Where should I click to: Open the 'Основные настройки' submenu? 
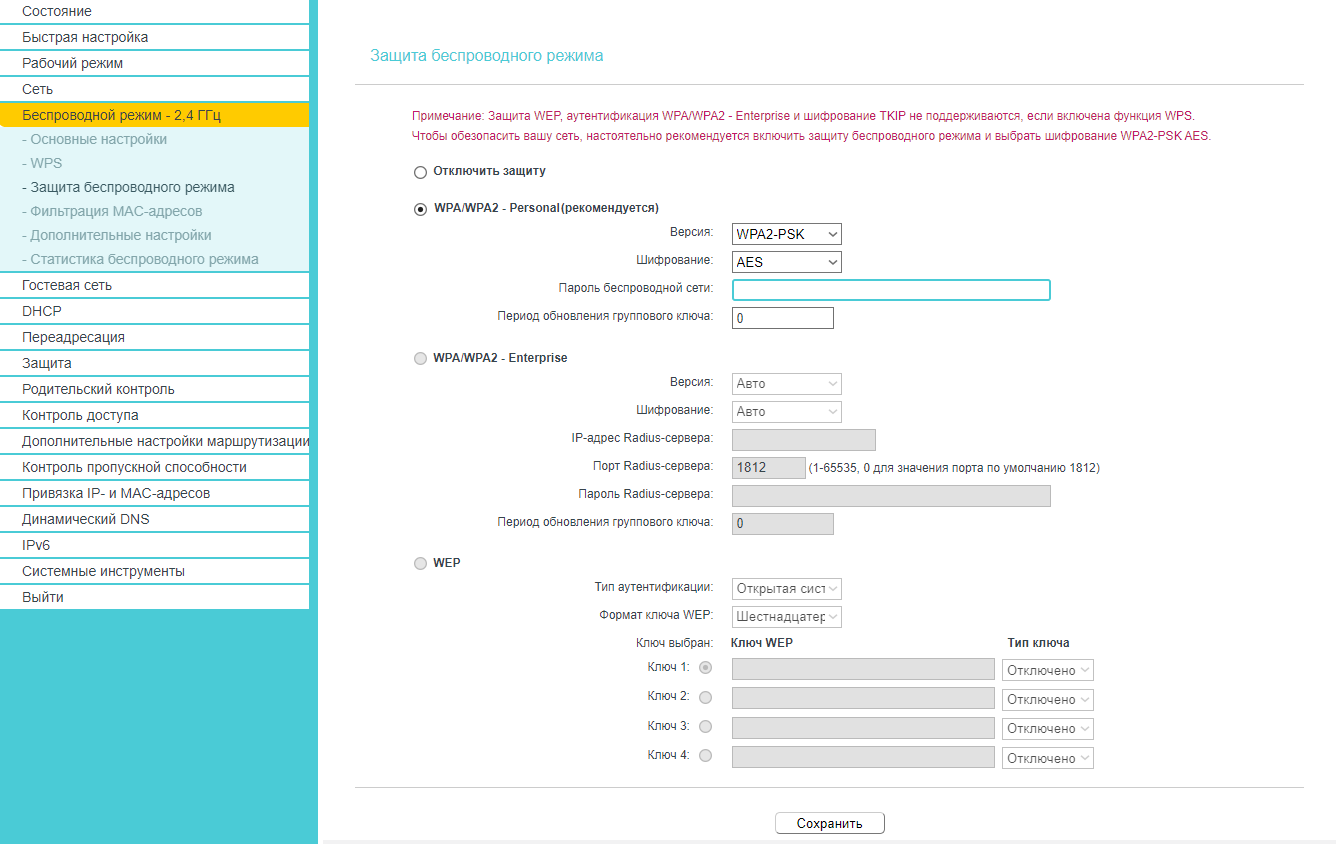[154, 139]
